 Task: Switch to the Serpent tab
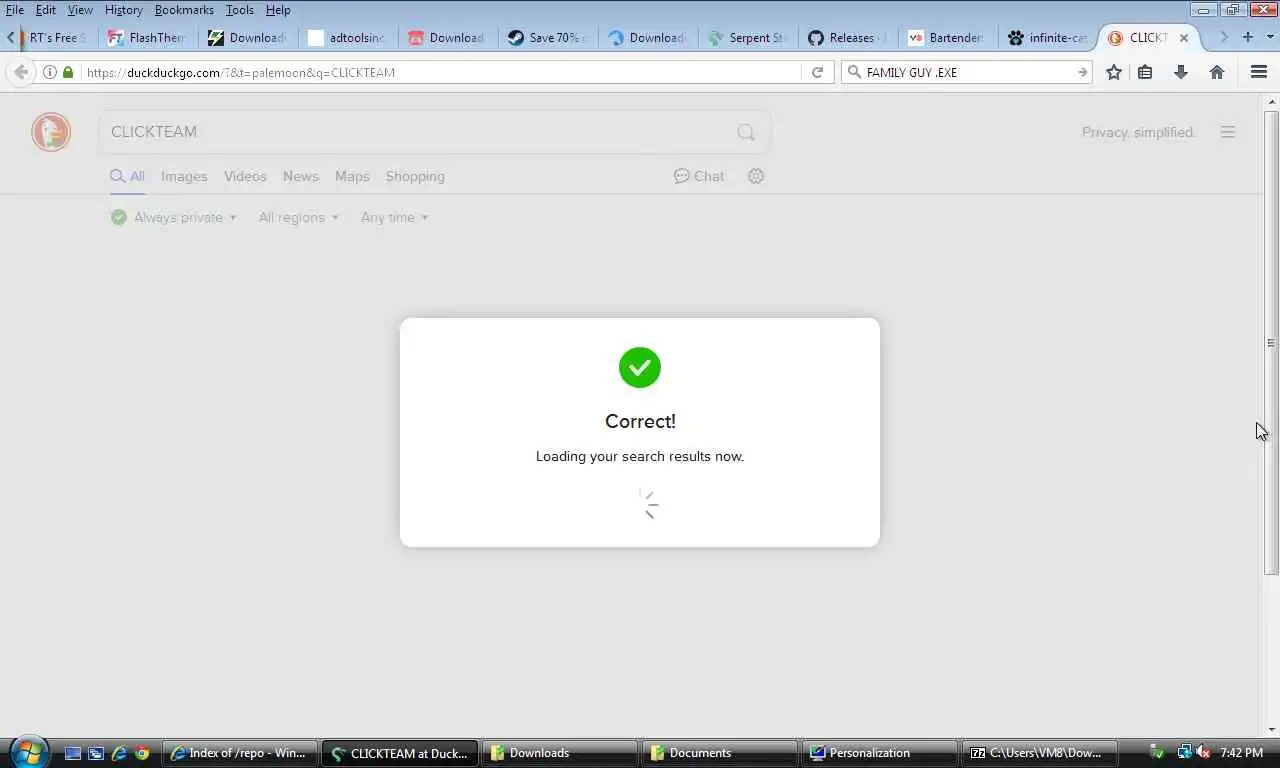746,37
